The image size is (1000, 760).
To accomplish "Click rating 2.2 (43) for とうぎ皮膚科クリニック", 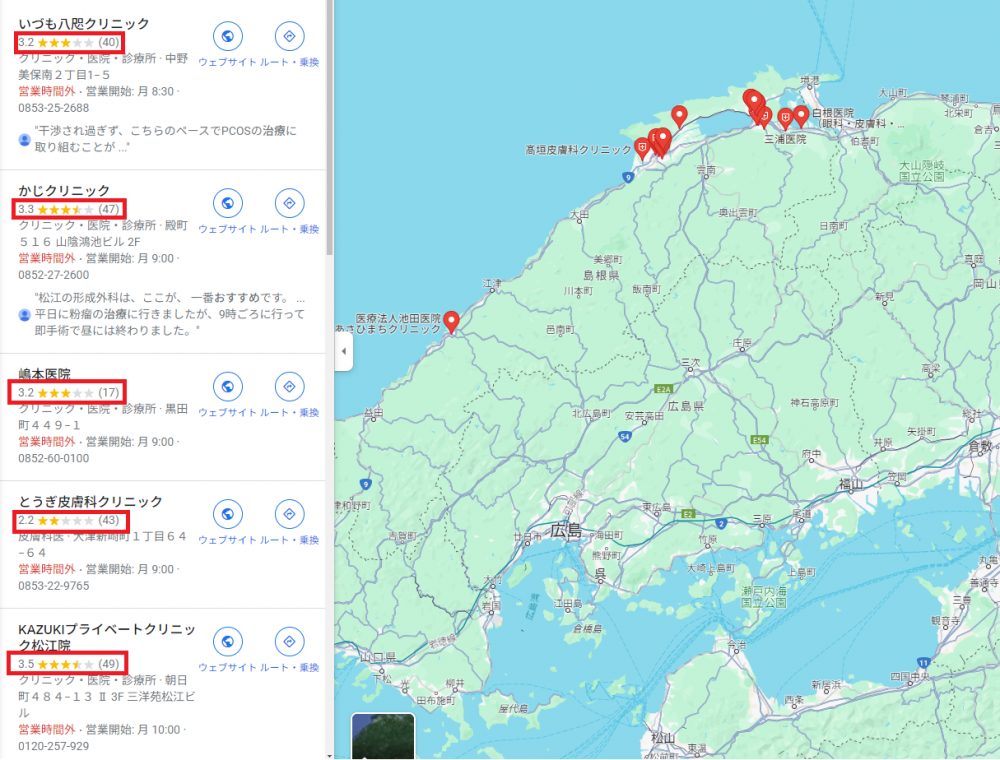I will [68, 520].
